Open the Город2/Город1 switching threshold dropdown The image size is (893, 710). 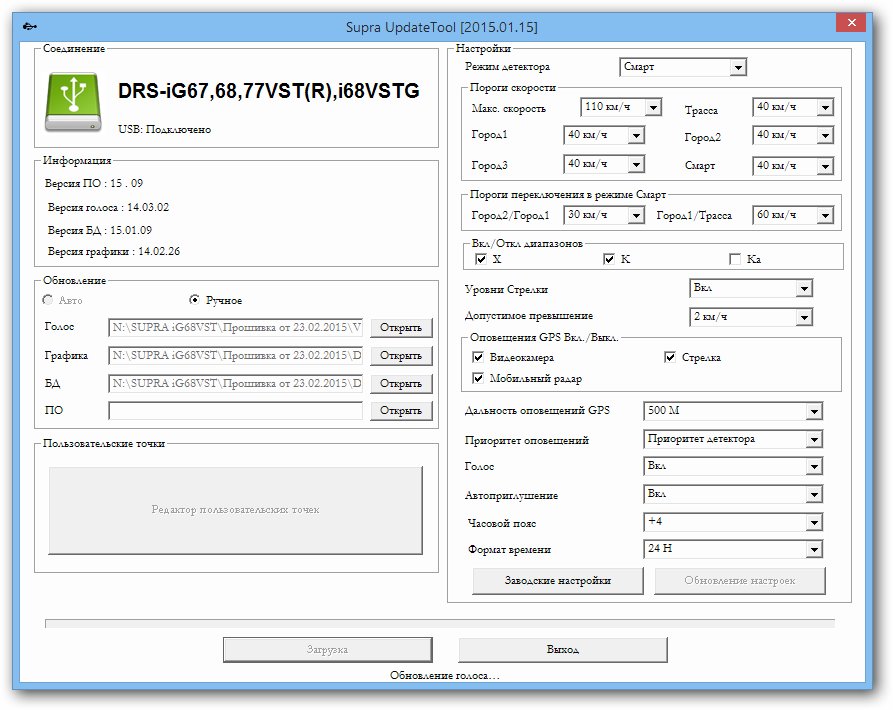(x=604, y=215)
